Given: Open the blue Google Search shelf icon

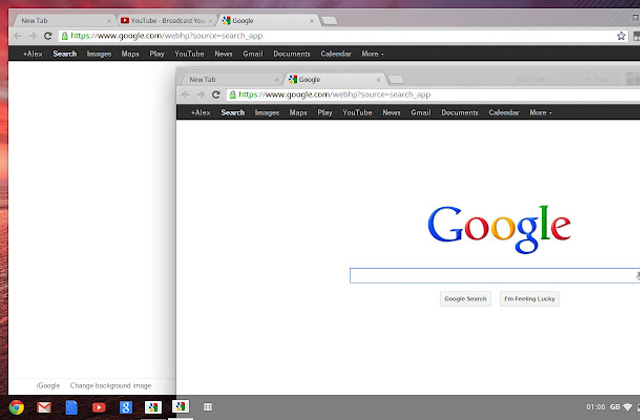Looking at the screenshot, I should 126,407.
